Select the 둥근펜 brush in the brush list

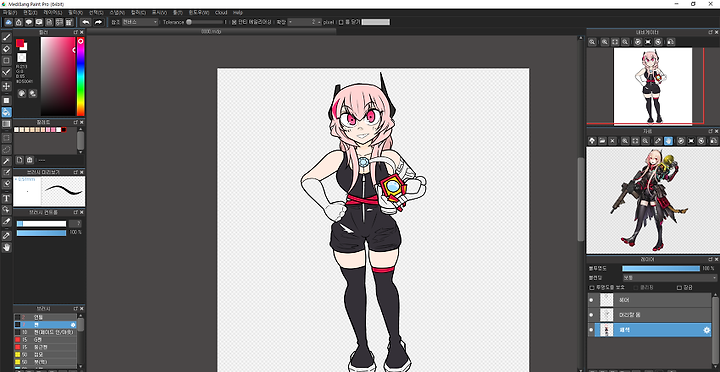(45, 347)
